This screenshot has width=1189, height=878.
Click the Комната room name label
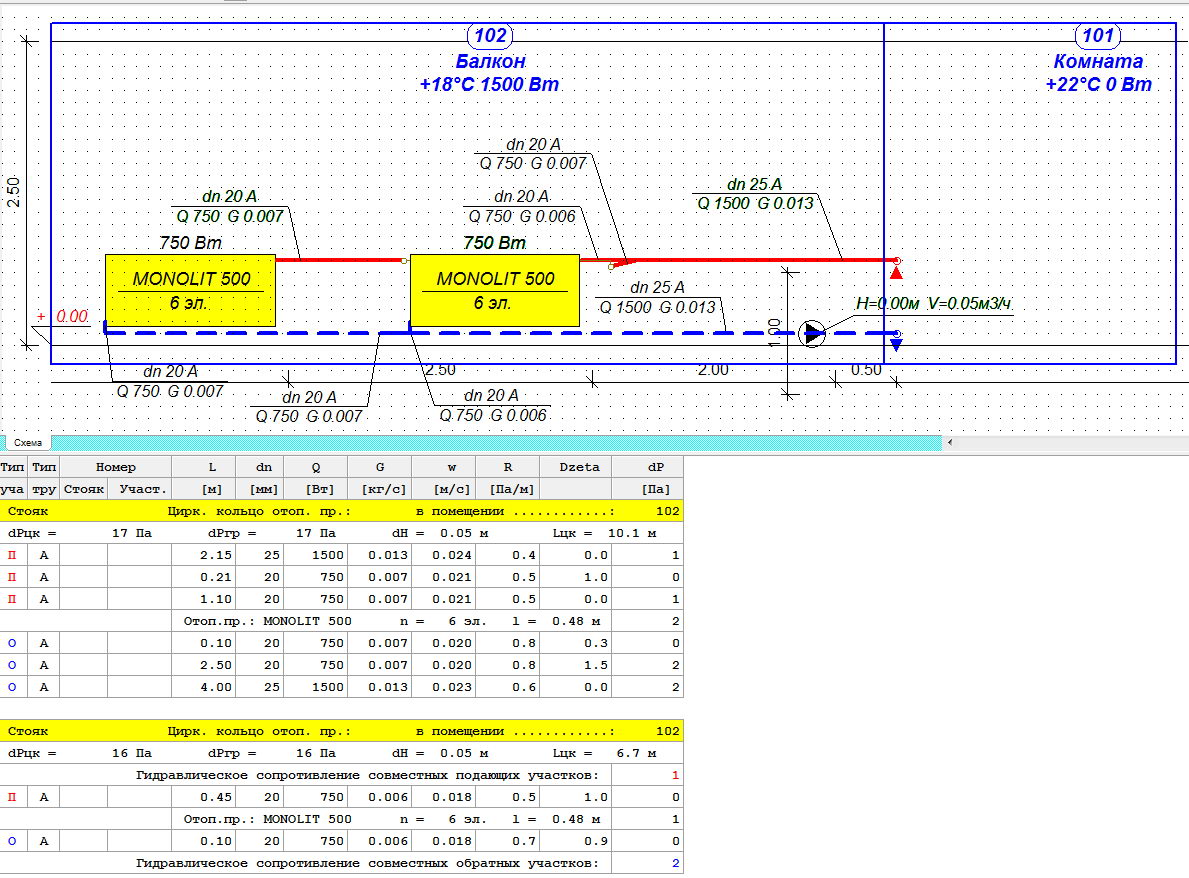click(x=1098, y=62)
